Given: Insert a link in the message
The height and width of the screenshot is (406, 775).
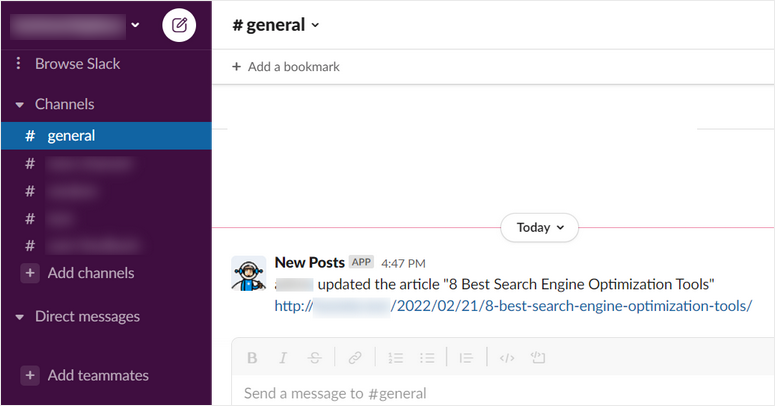Looking at the screenshot, I should tap(355, 357).
